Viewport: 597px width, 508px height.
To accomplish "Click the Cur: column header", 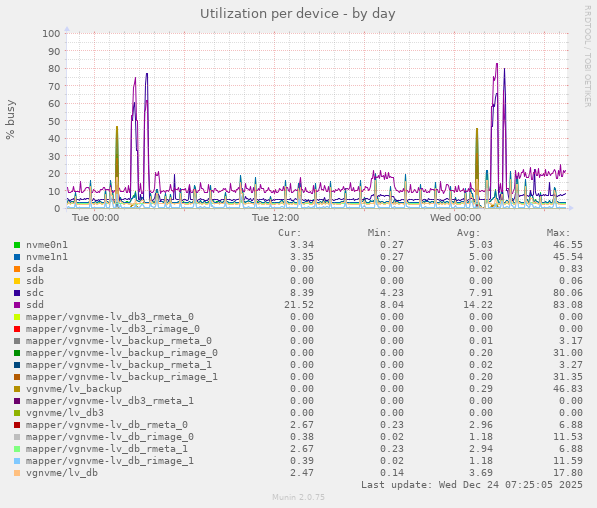I will 289,233.
